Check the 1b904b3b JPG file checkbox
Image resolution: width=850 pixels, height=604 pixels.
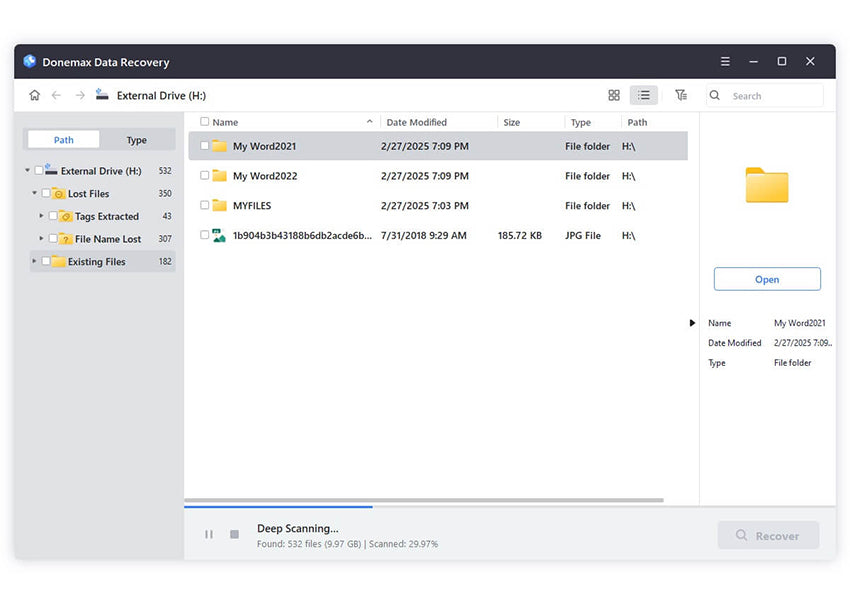coord(204,235)
